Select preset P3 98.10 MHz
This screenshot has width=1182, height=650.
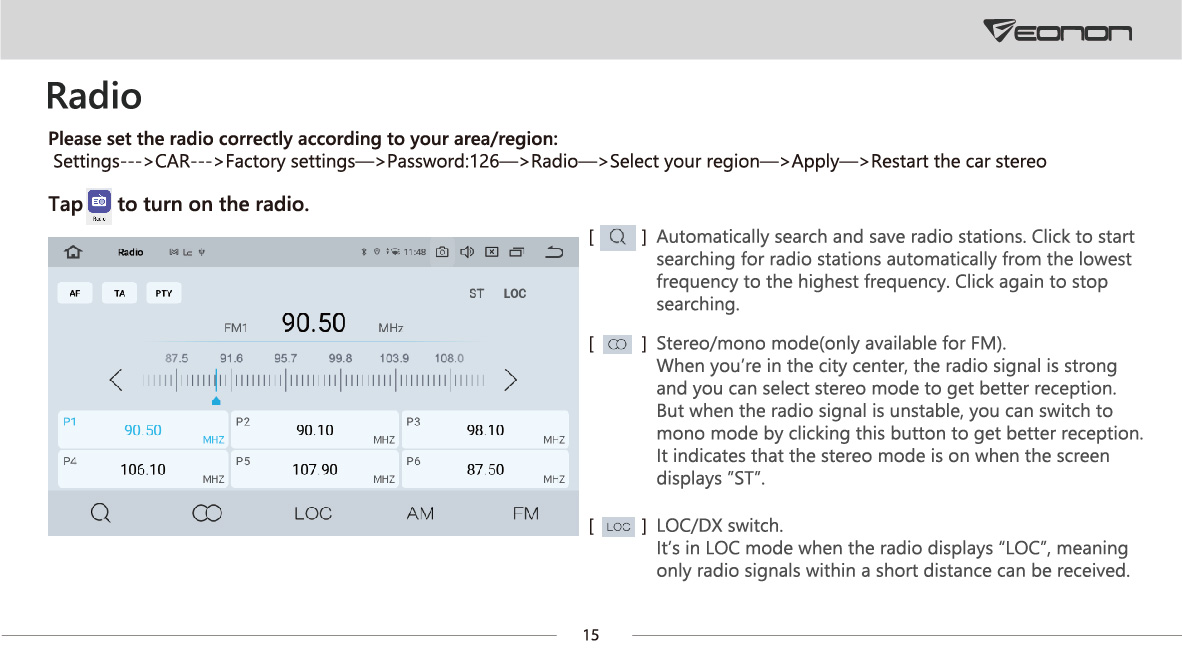pos(485,429)
